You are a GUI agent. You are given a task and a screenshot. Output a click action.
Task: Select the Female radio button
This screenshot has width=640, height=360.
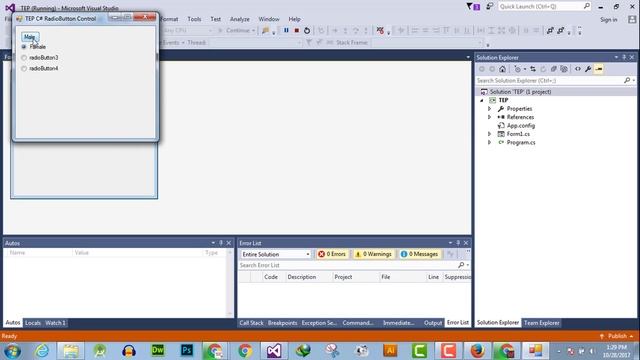[34, 47]
